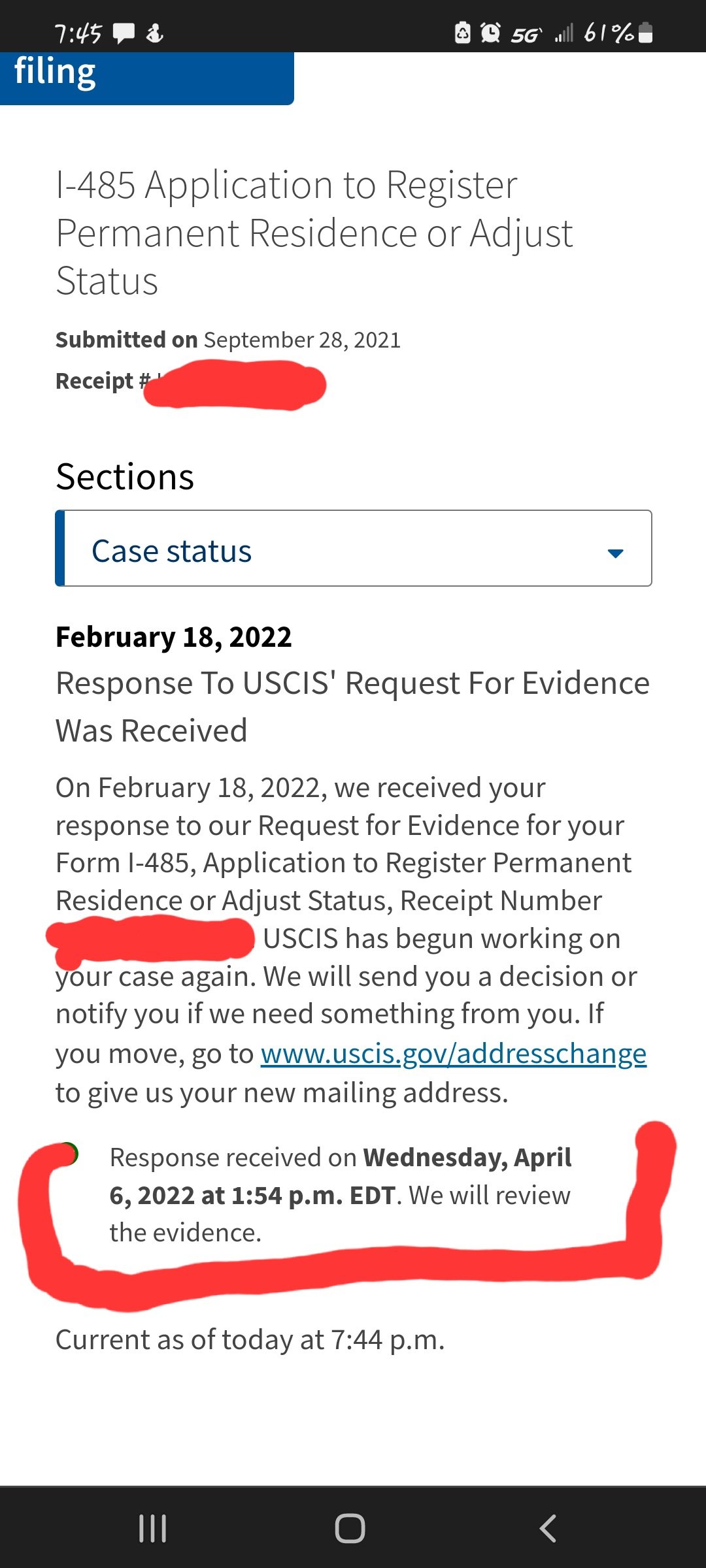Tap the Current as of today timestamp
The height and width of the screenshot is (1568, 706).
coord(250,1339)
